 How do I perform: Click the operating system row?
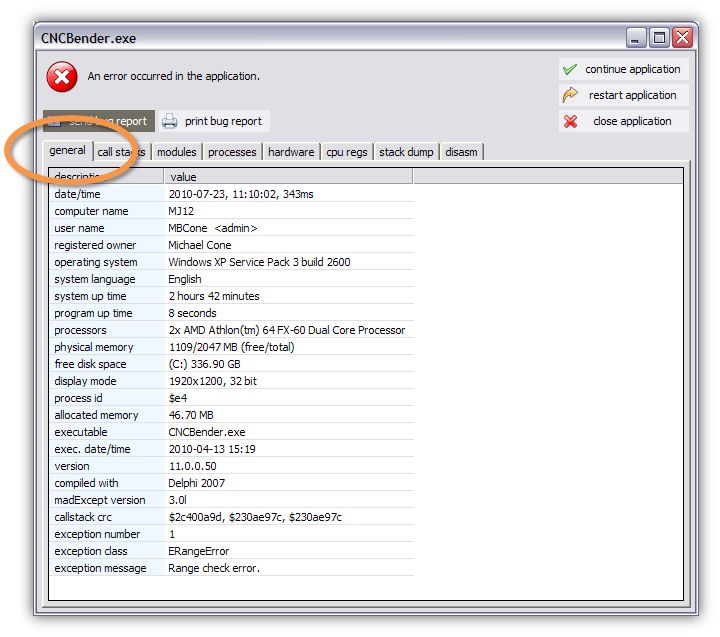232,262
